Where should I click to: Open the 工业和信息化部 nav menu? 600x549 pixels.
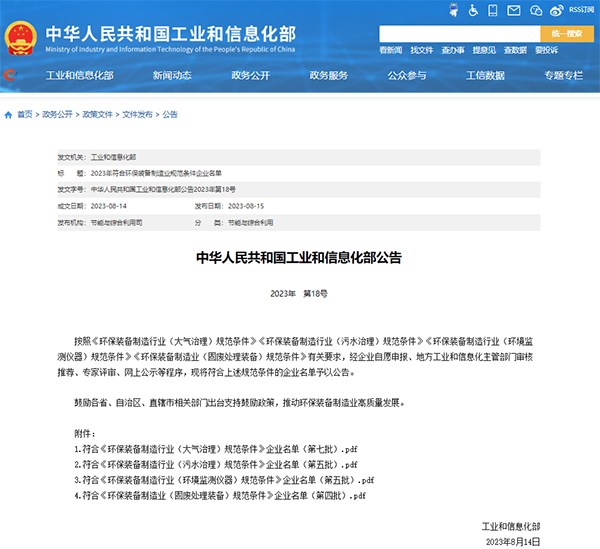80,75
